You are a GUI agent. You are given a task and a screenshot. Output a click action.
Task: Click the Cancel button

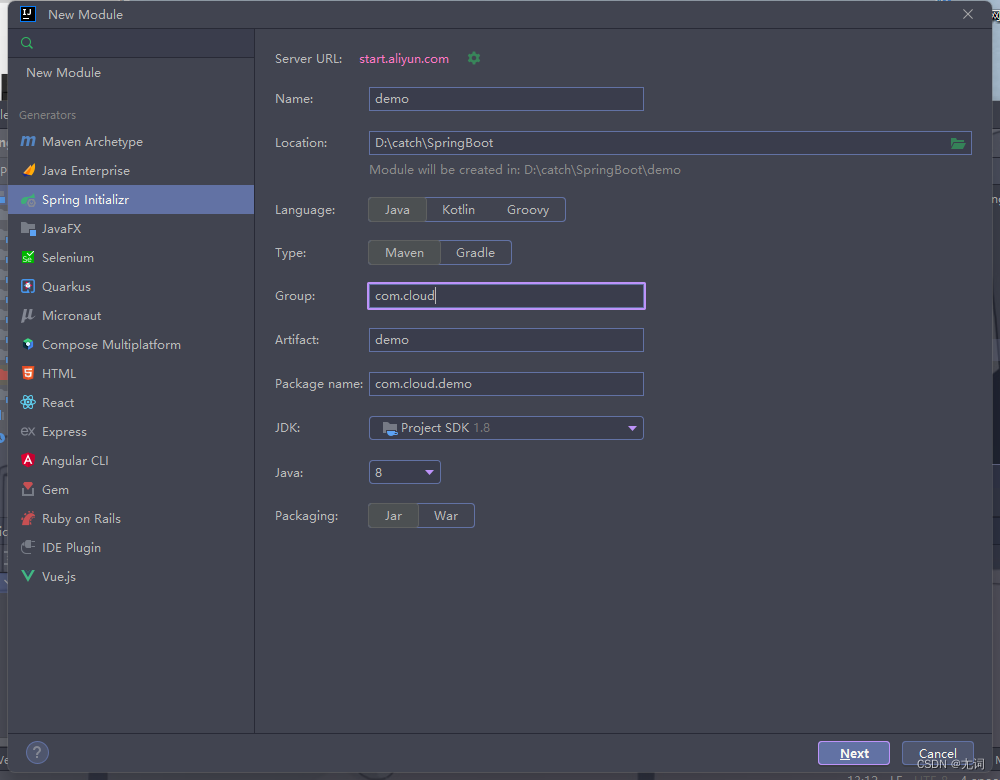coord(938,753)
